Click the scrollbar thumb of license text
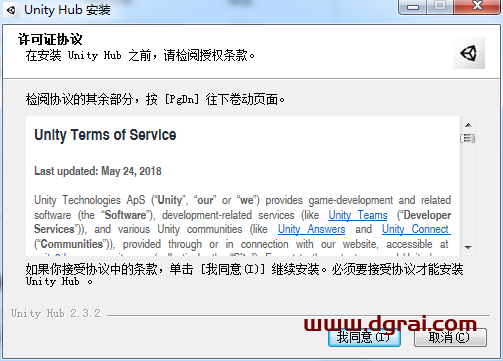The image size is (503, 361). [468, 138]
